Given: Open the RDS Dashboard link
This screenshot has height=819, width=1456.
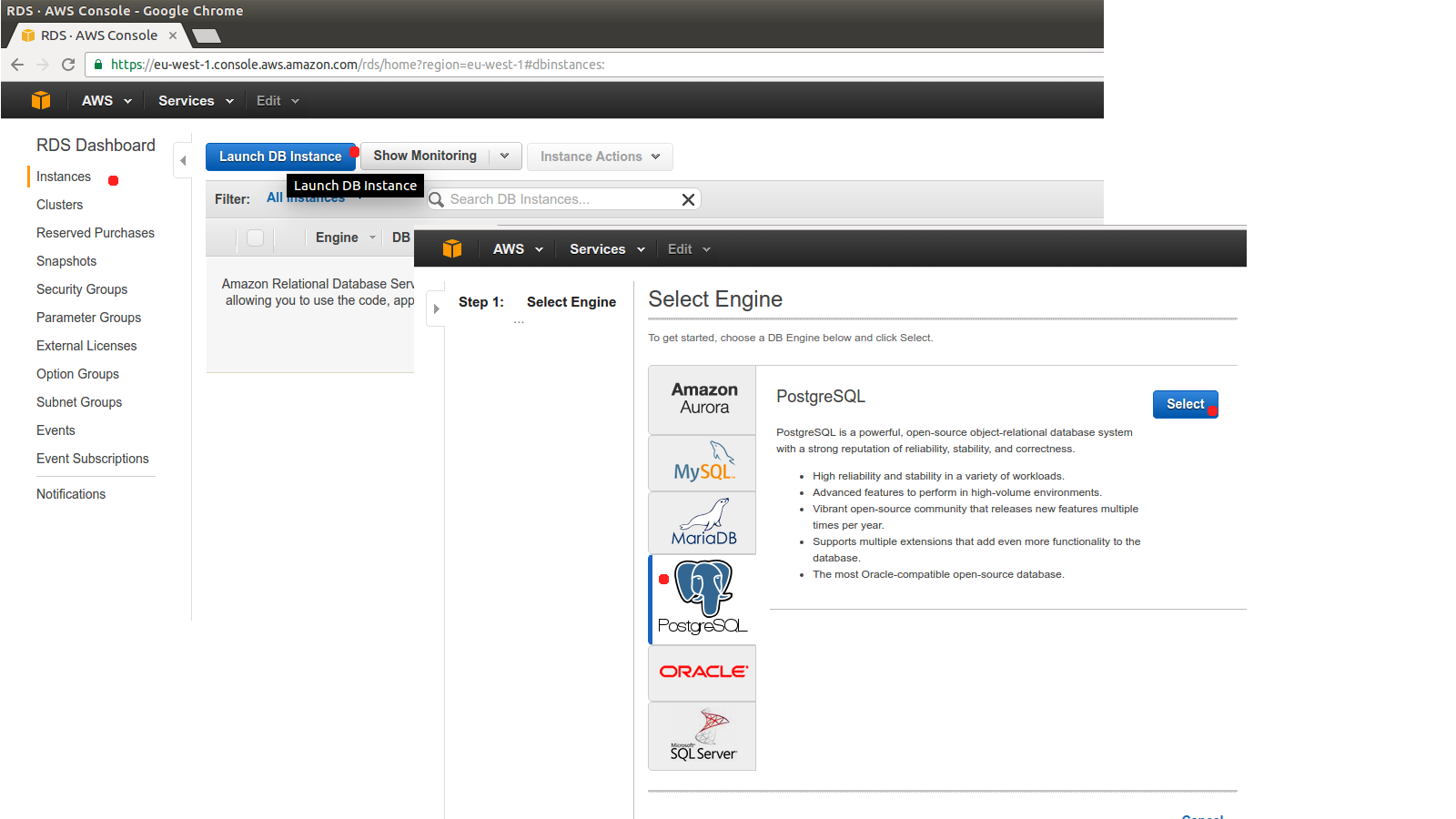Looking at the screenshot, I should 96,146.
